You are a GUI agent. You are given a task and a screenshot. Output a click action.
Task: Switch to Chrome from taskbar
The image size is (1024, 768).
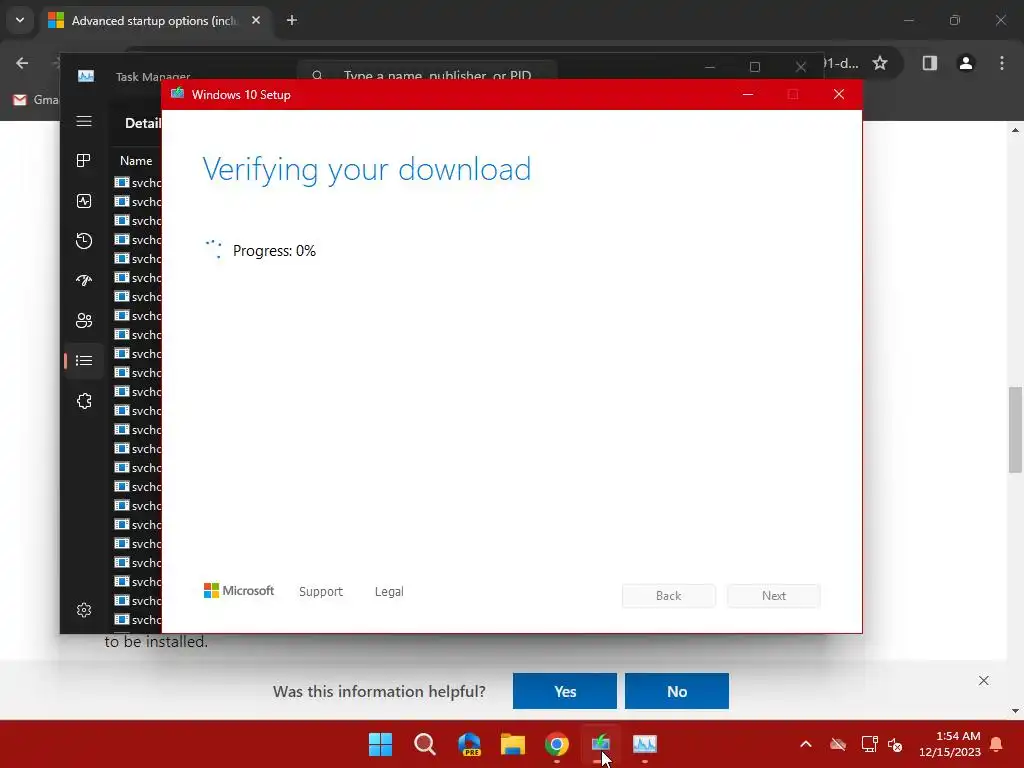click(556, 744)
